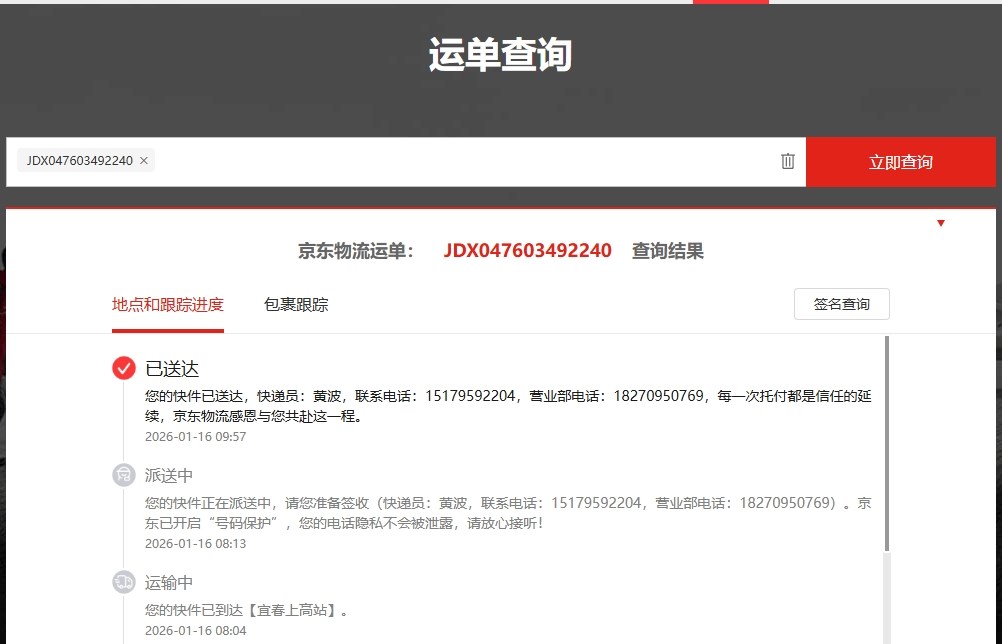The width and height of the screenshot is (1002, 644).
Task: Click the 2026-01-16 09:57 timestamp
Action: (x=195, y=437)
